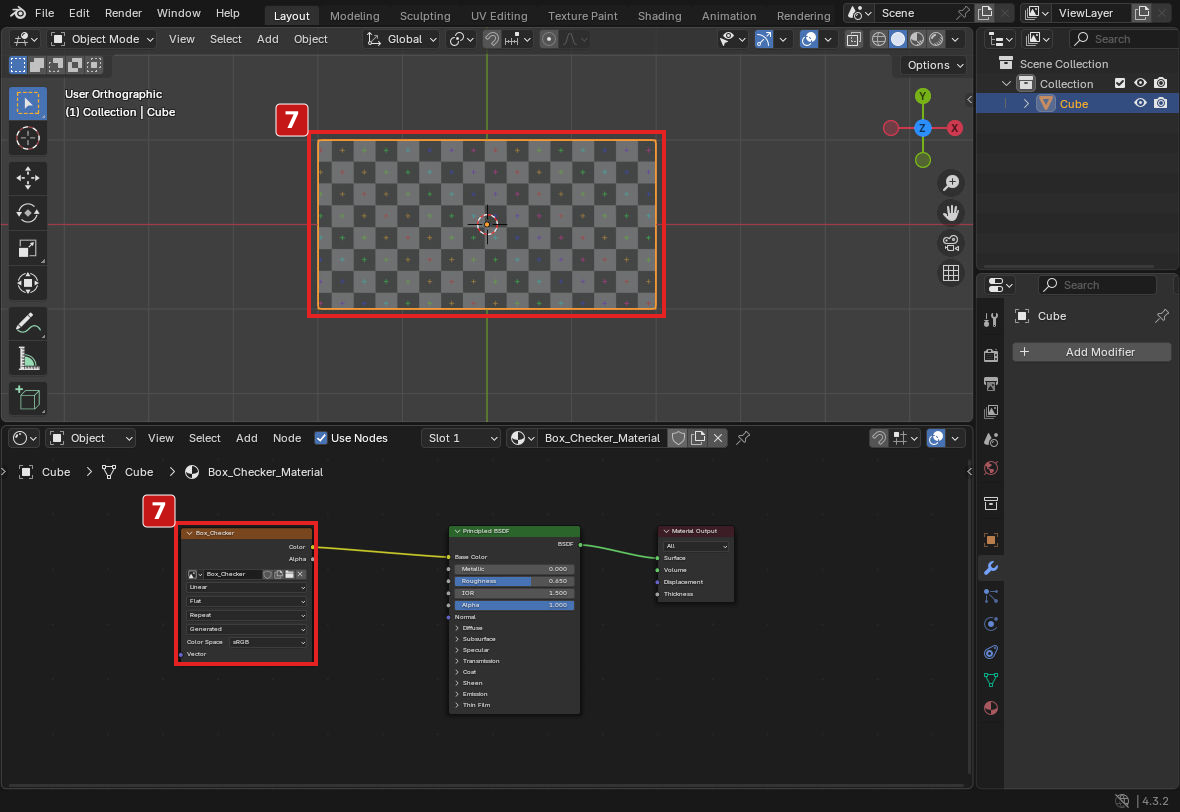
Task: Open the Output properties tab
Action: click(991, 384)
